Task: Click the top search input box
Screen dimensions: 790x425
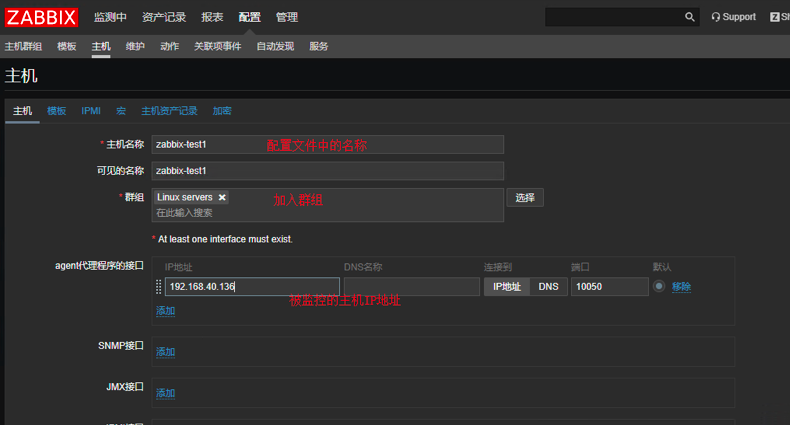Action: point(614,17)
